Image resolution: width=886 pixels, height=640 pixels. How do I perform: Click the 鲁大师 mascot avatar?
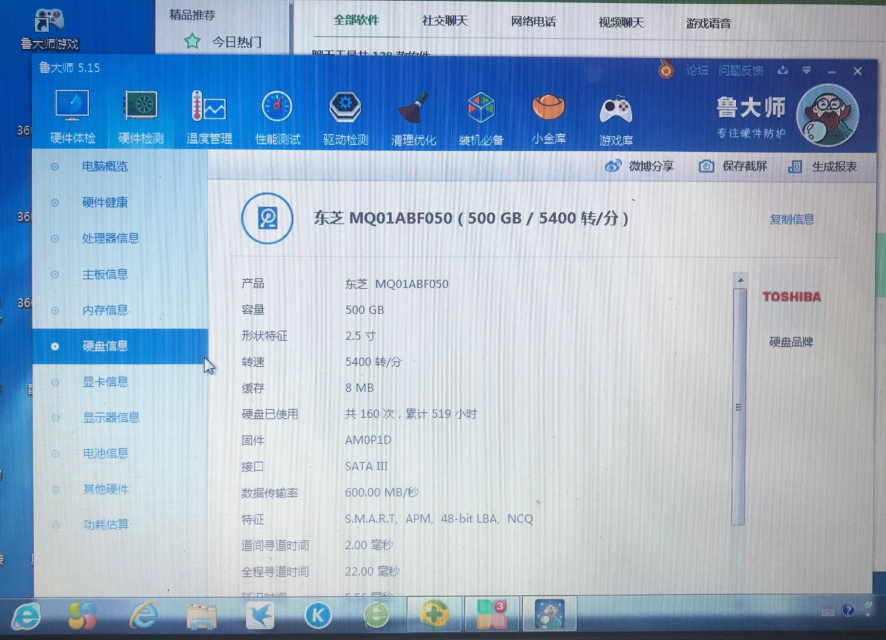[x=827, y=115]
